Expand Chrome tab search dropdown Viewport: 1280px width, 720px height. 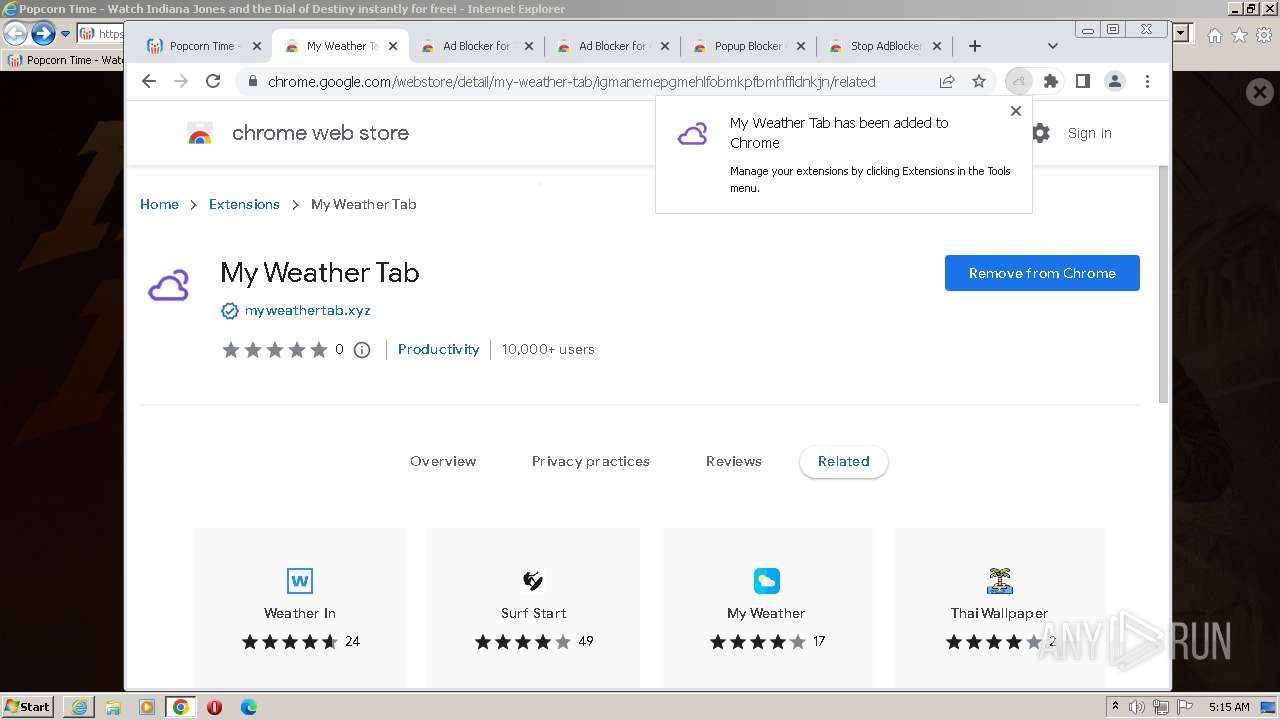tap(1052, 46)
